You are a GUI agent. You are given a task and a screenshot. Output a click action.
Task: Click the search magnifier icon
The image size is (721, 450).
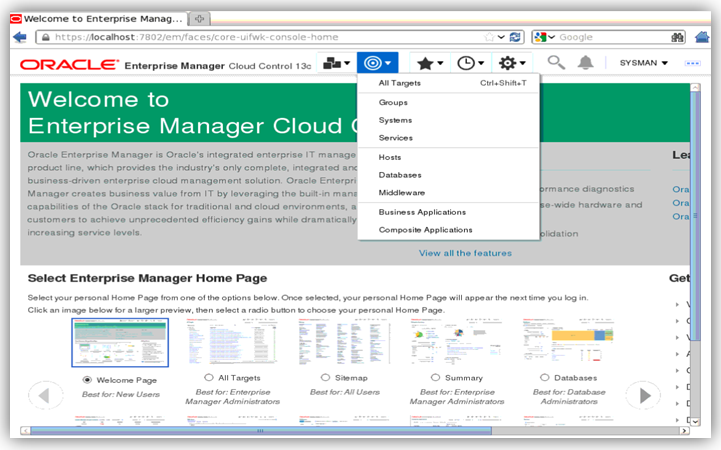pyautogui.click(x=556, y=63)
